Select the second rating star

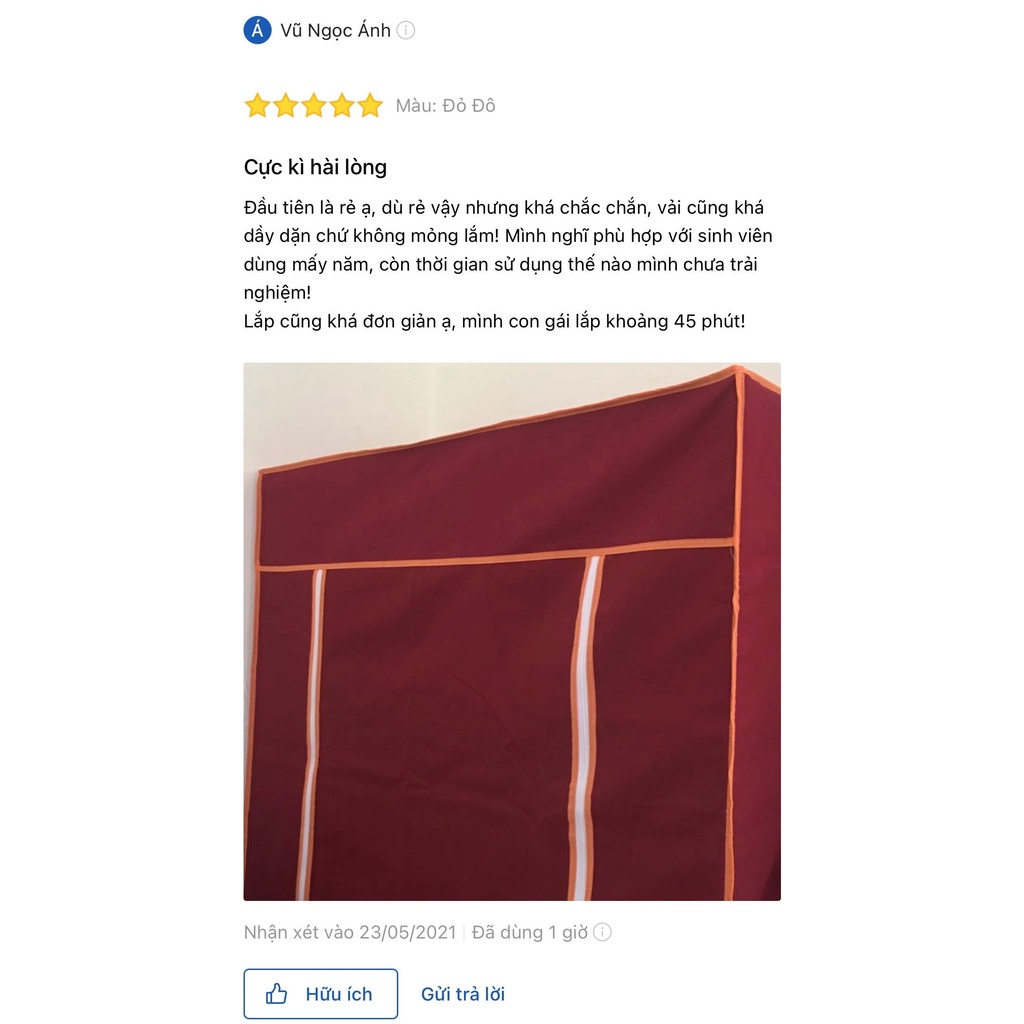(x=285, y=105)
